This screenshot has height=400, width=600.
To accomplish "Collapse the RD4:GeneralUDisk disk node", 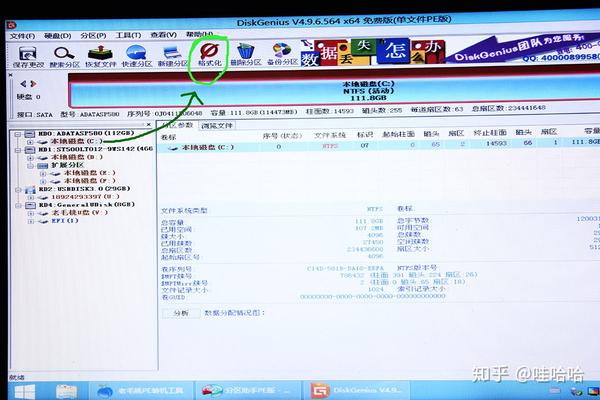I will click(18, 206).
